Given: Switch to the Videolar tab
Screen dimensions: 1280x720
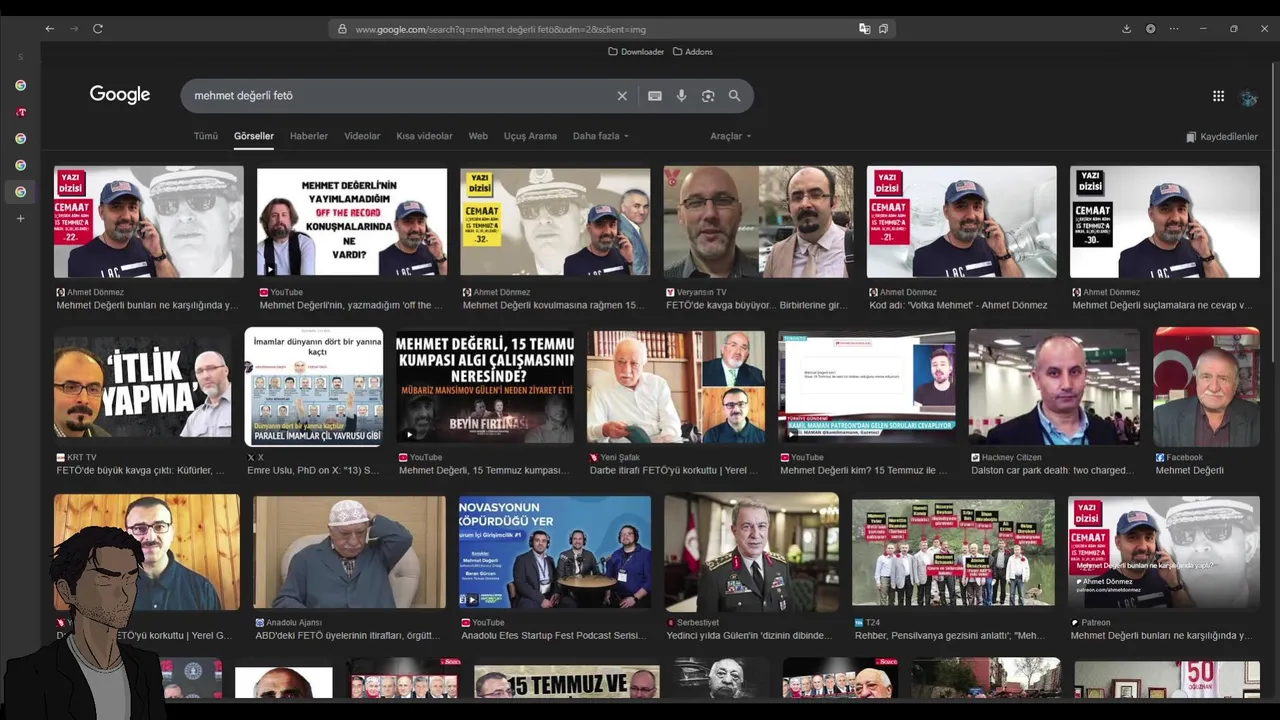Looking at the screenshot, I should click(362, 136).
